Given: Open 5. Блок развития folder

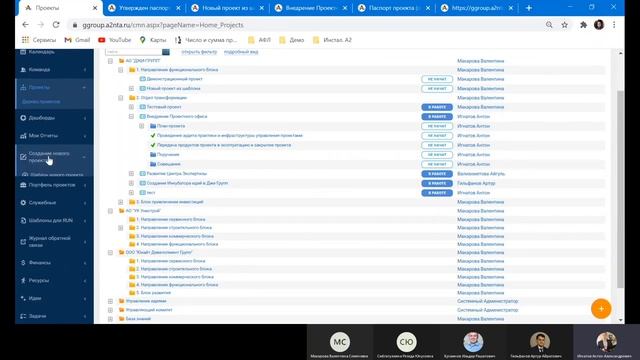Looking at the screenshot, I should click(153, 293).
